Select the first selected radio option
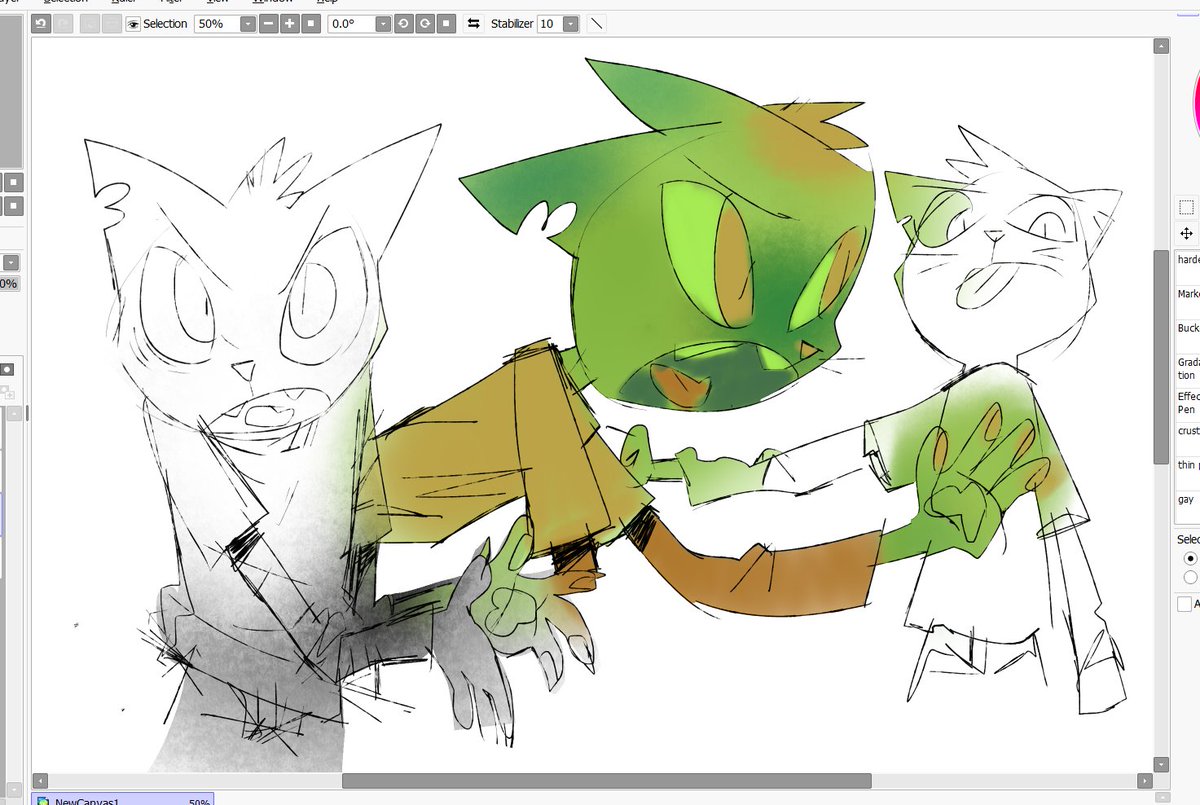 pyautogui.click(x=1190, y=558)
